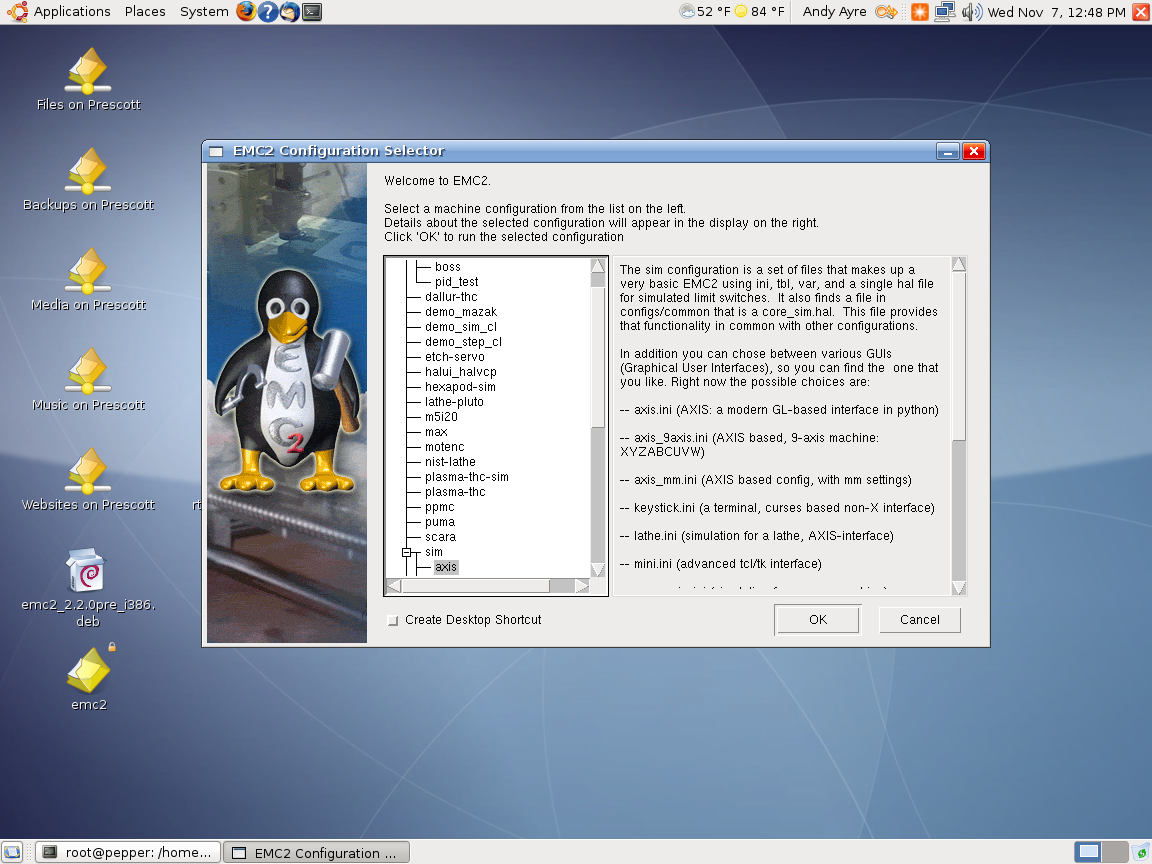Open the Firefox browser launcher in top panel
The image size is (1152, 864).
[246, 12]
